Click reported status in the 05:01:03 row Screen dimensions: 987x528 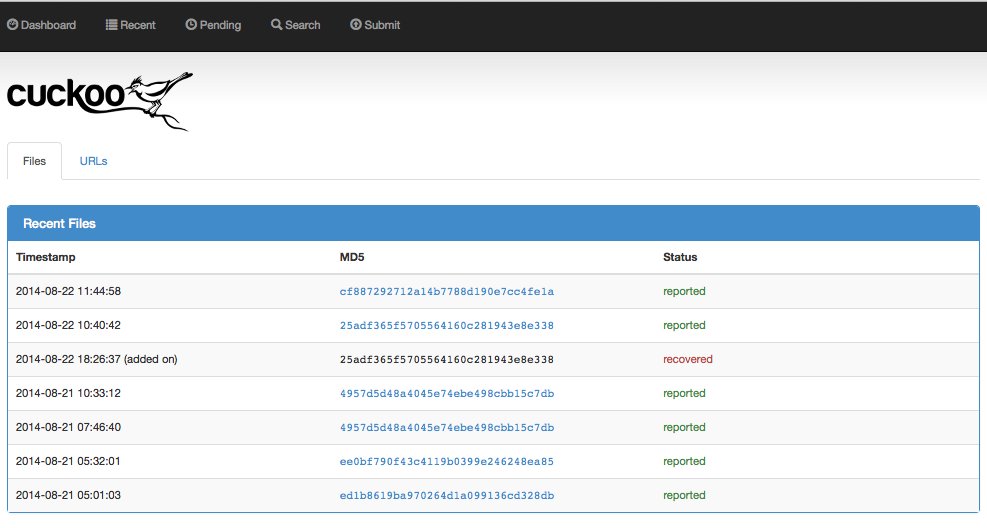point(684,495)
